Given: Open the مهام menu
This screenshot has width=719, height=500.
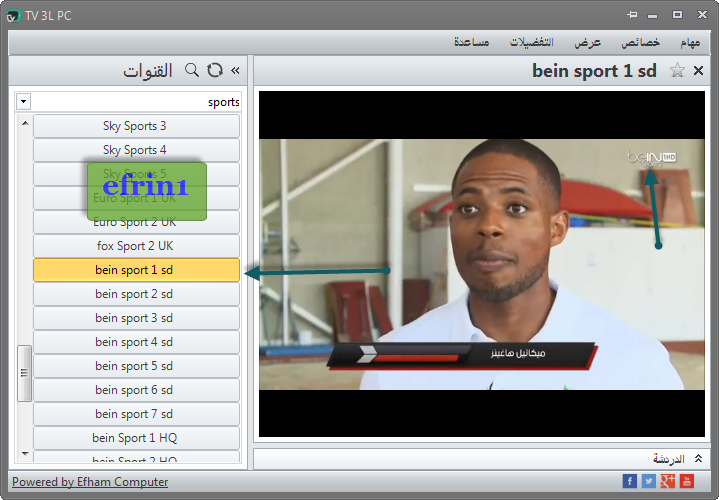Looking at the screenshot, I should (x=690, y=42).
